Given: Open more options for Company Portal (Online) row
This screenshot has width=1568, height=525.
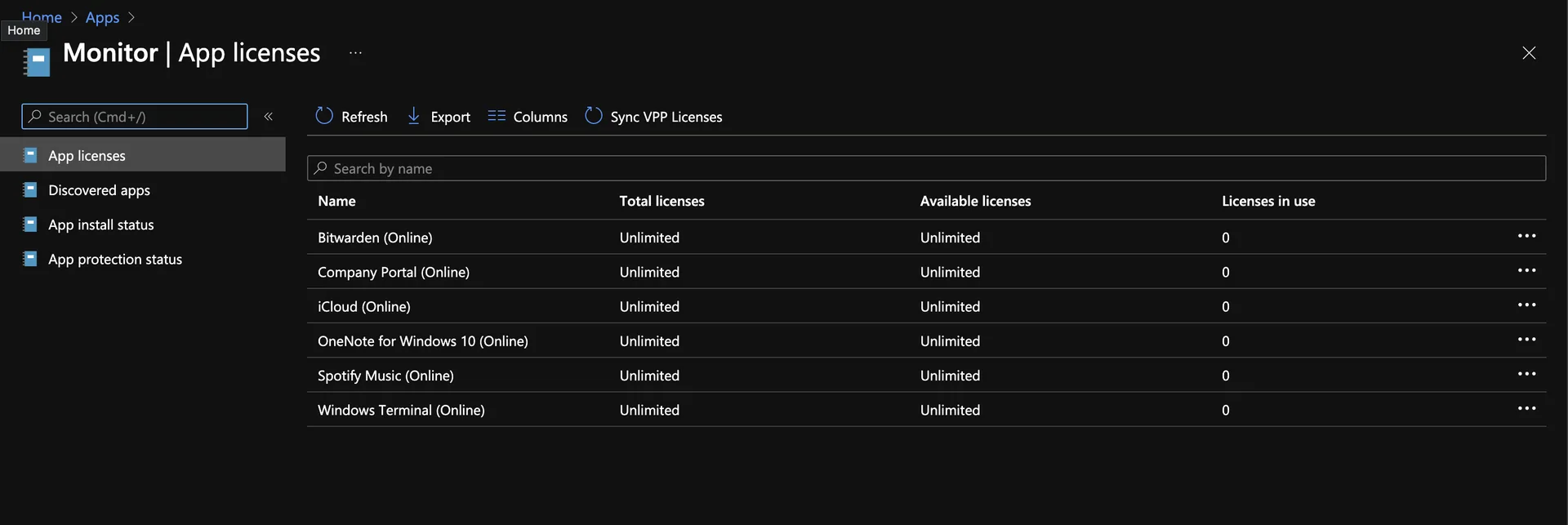Looking at the screenshot, I should [1526, 270].
